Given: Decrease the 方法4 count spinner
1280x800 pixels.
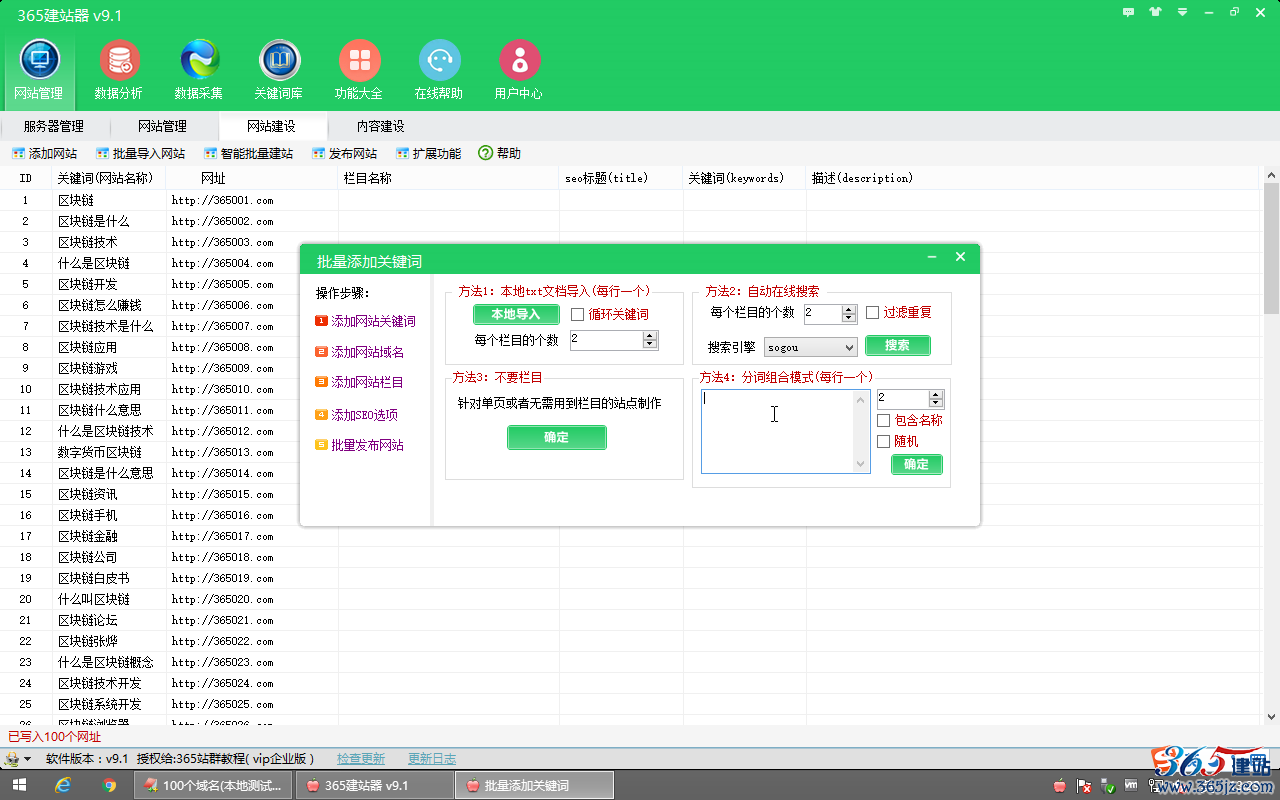Looking at the screenshot, I should (x=936, y=403).
